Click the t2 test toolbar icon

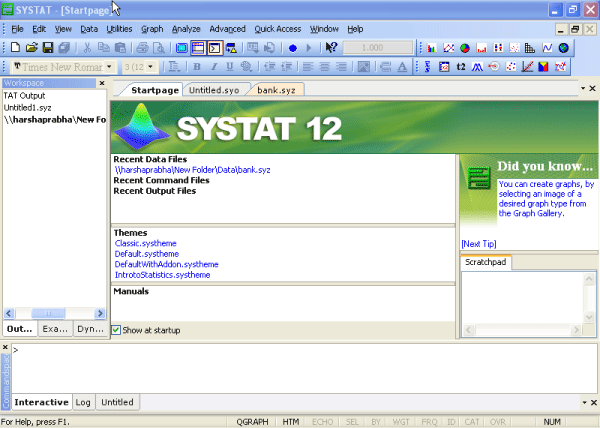coord(461,67)
